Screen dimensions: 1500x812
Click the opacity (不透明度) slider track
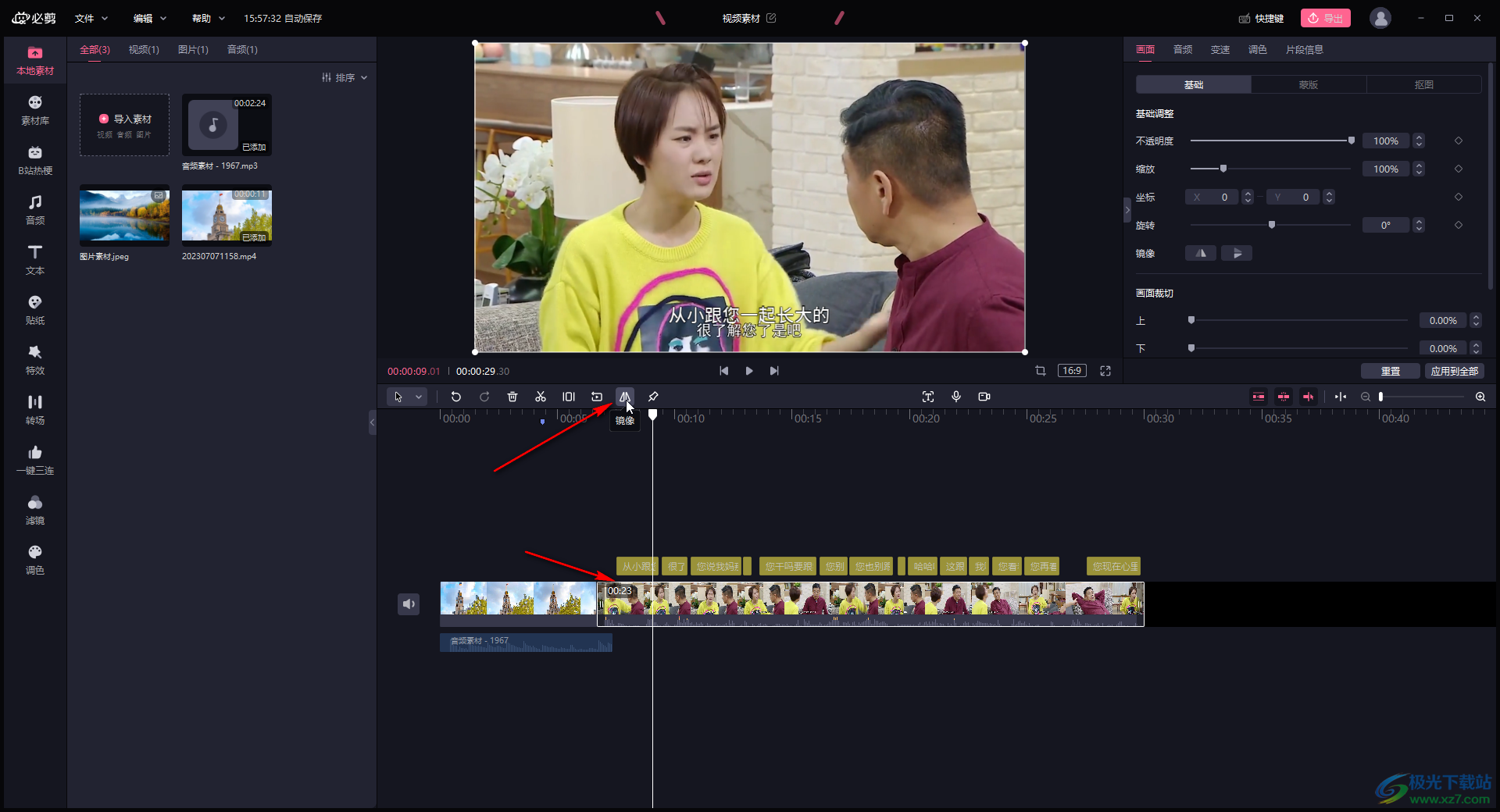point(1271,141)
